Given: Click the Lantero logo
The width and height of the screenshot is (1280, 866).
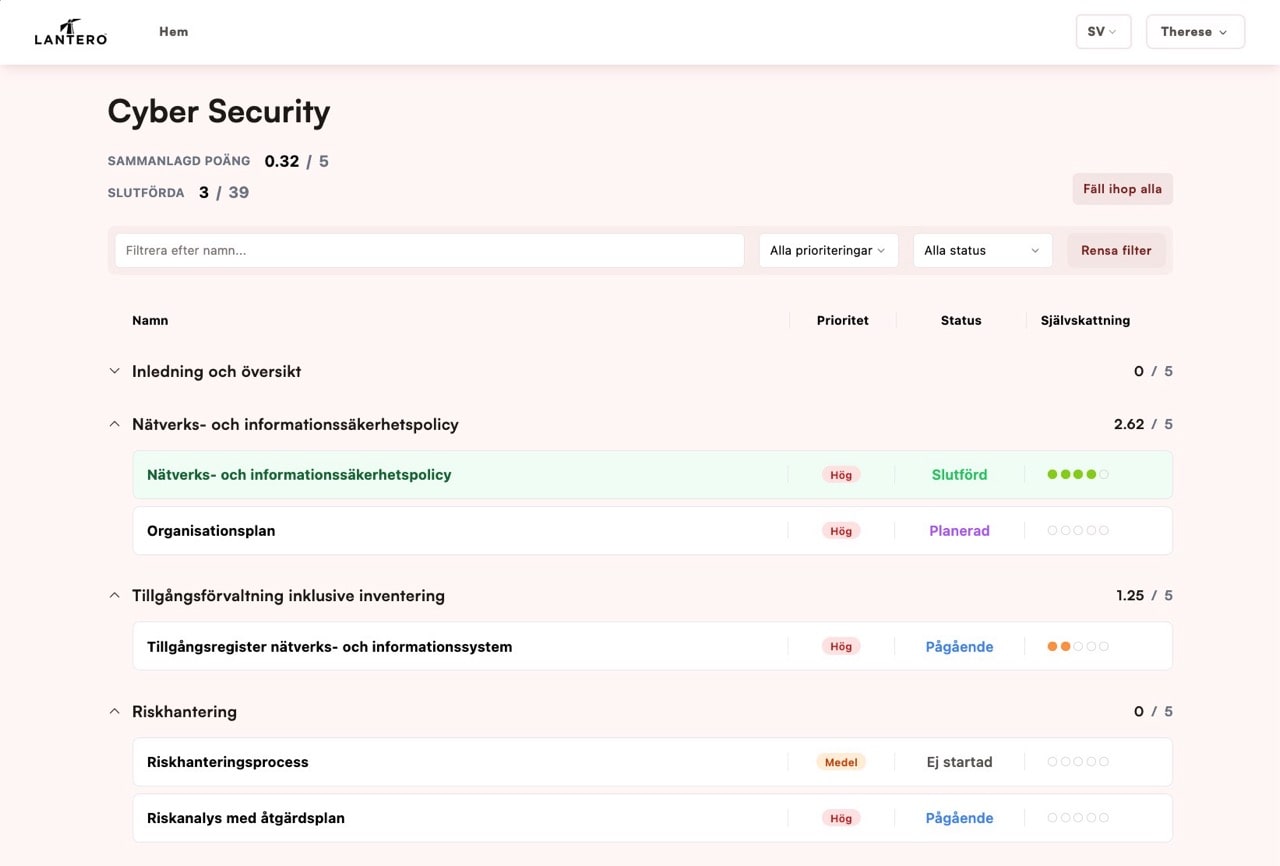Looking at the screenshot, I should [x=70, y=32].
